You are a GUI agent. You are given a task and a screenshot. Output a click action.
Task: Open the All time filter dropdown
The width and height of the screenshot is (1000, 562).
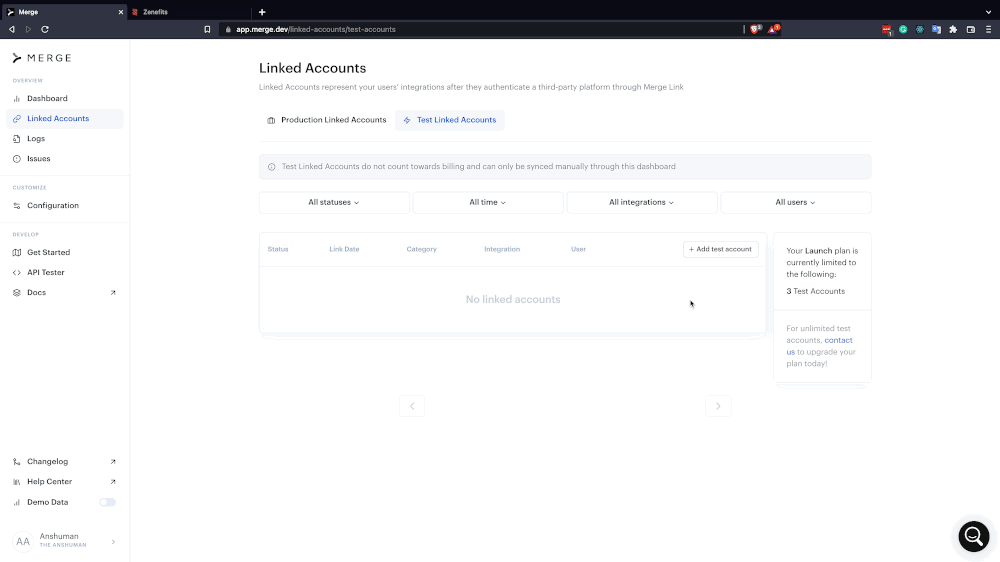[488, 202]
